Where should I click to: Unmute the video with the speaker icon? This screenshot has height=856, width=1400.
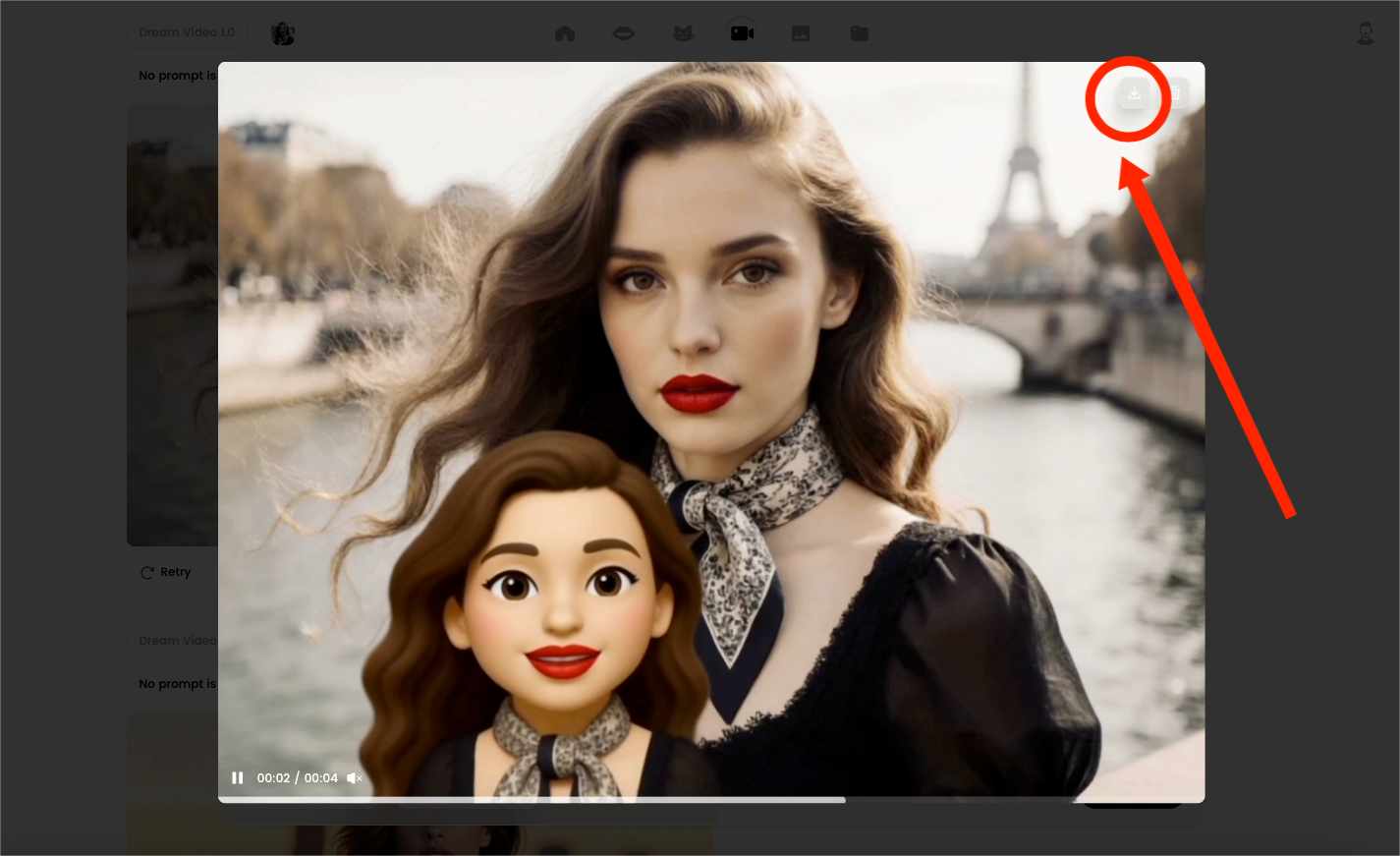355,777
